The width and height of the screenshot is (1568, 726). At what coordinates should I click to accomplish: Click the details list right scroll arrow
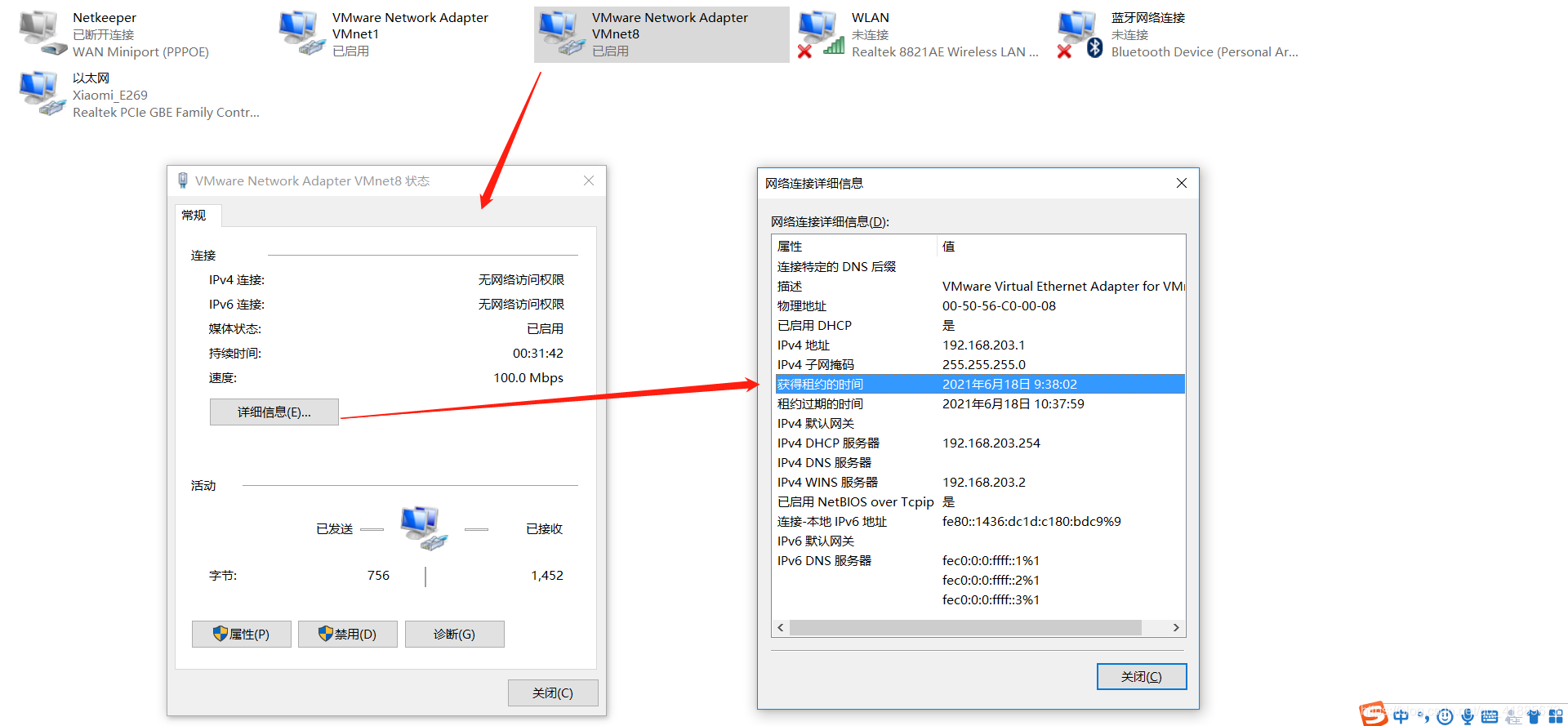[1176, 628]
